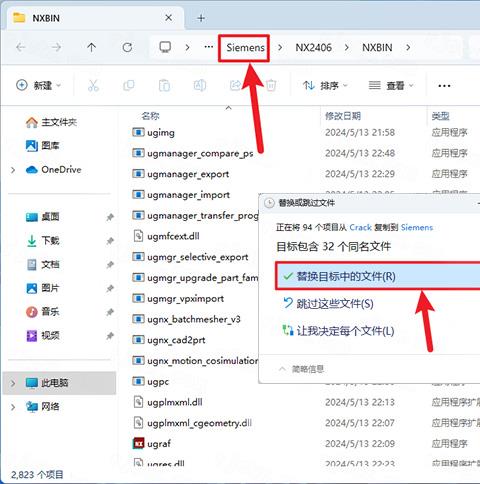The image size is (480, 484).
Task: Click Siemens in the address breadcrumb
Action: 245,48
